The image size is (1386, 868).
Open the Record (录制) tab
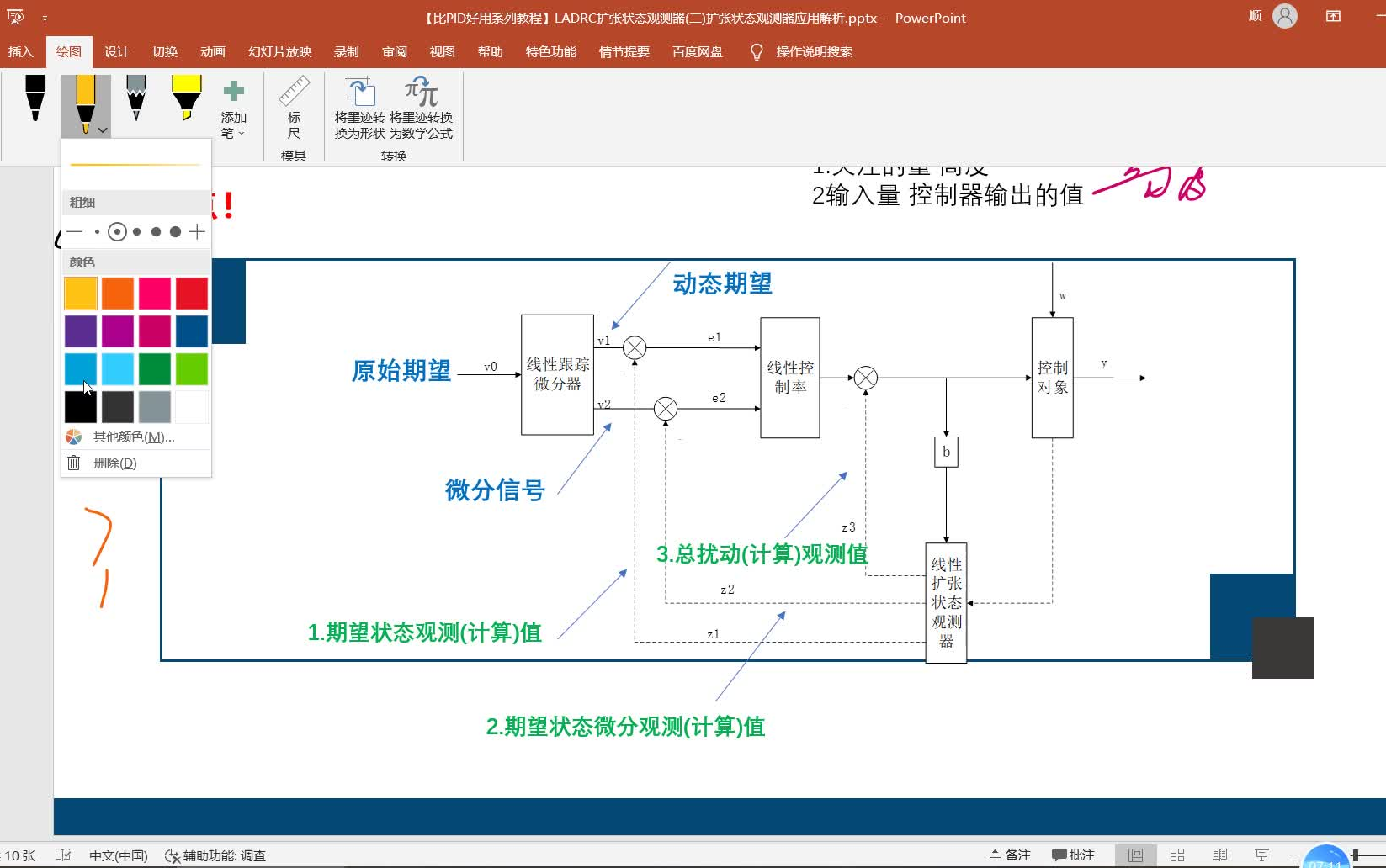pos(347,51)
